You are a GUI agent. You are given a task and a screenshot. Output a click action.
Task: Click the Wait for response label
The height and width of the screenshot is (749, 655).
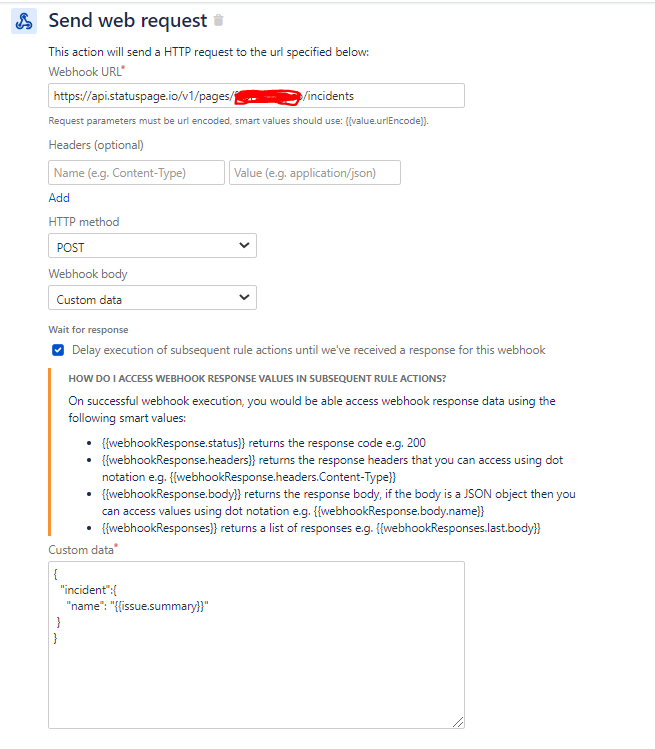pos(88,330)
